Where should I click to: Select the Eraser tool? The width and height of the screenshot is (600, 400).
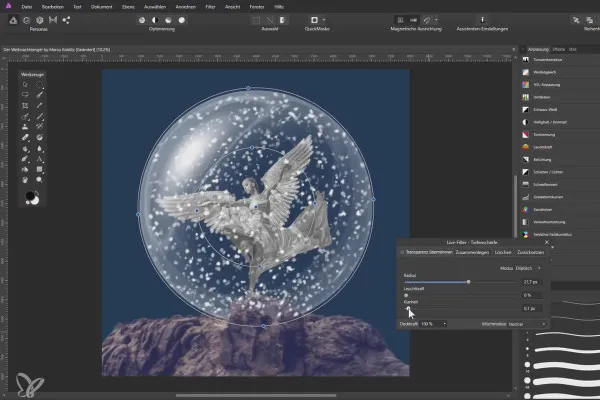coord(25,137)
